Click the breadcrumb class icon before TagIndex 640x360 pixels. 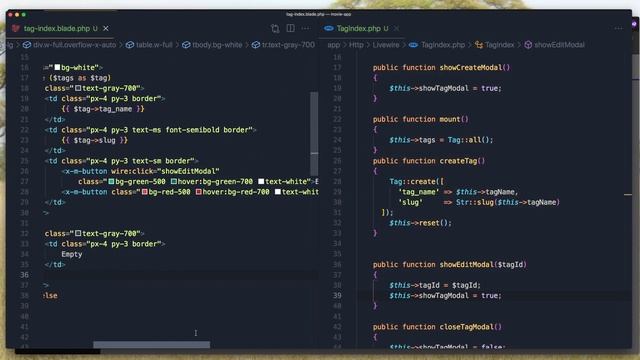479,45
